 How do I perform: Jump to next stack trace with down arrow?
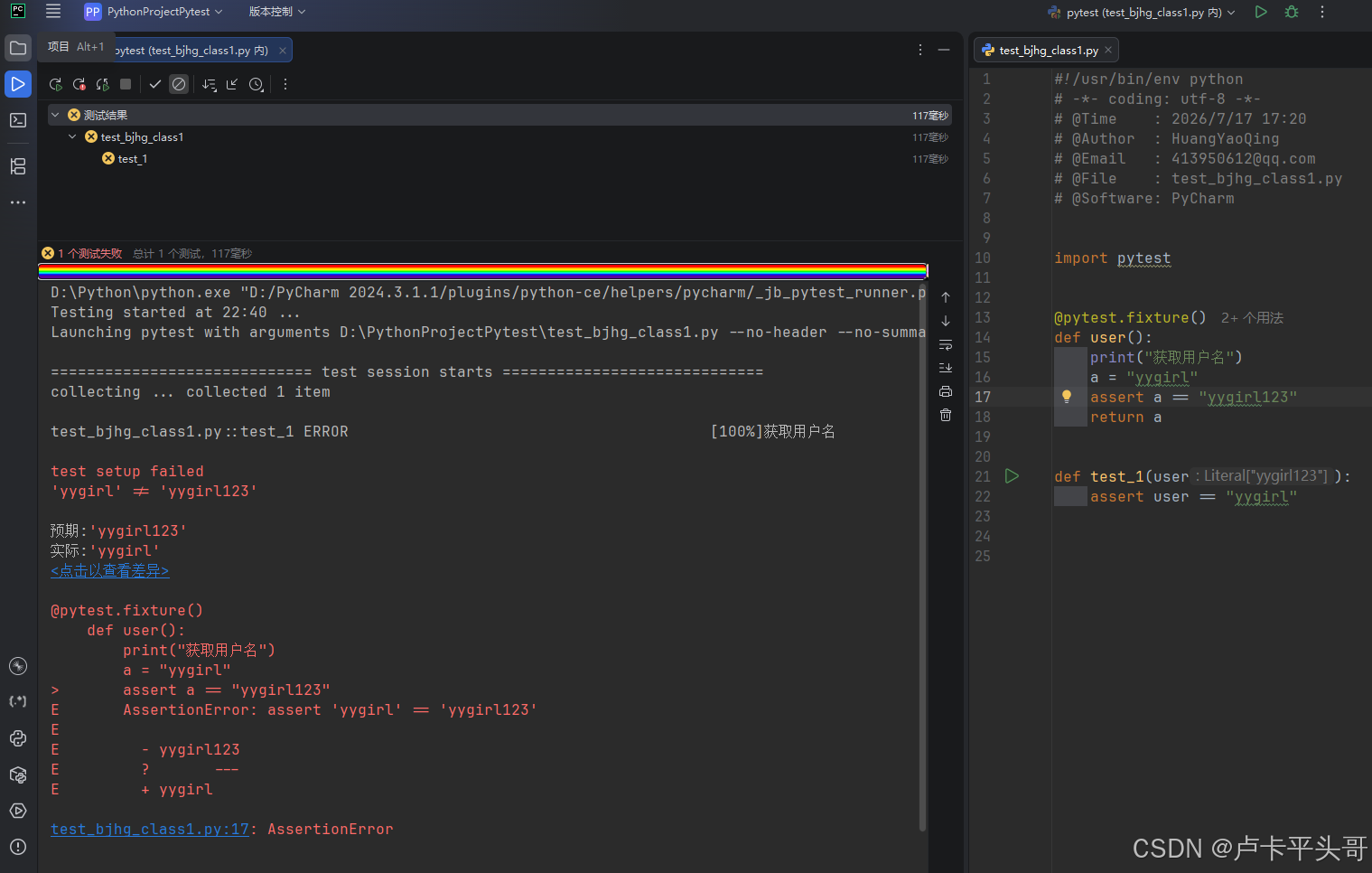point(946,321)
